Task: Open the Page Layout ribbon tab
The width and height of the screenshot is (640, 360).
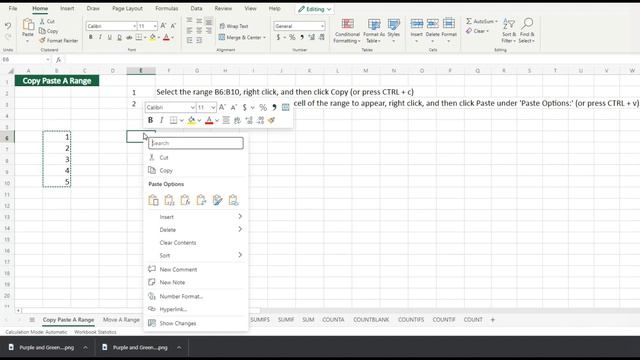Action: click(127, 9)
